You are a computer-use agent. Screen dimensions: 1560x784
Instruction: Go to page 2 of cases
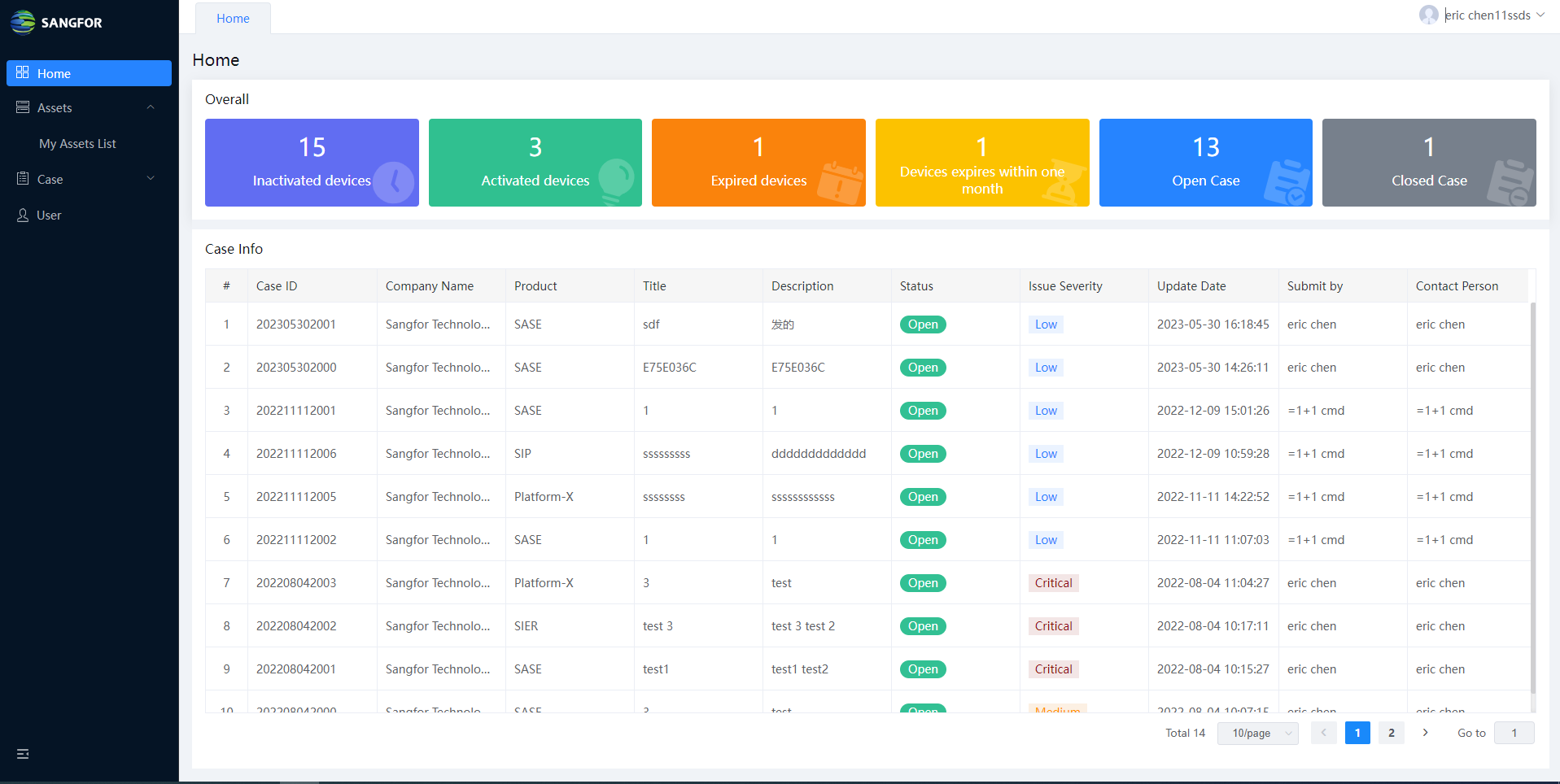(x=1391, y=733)
